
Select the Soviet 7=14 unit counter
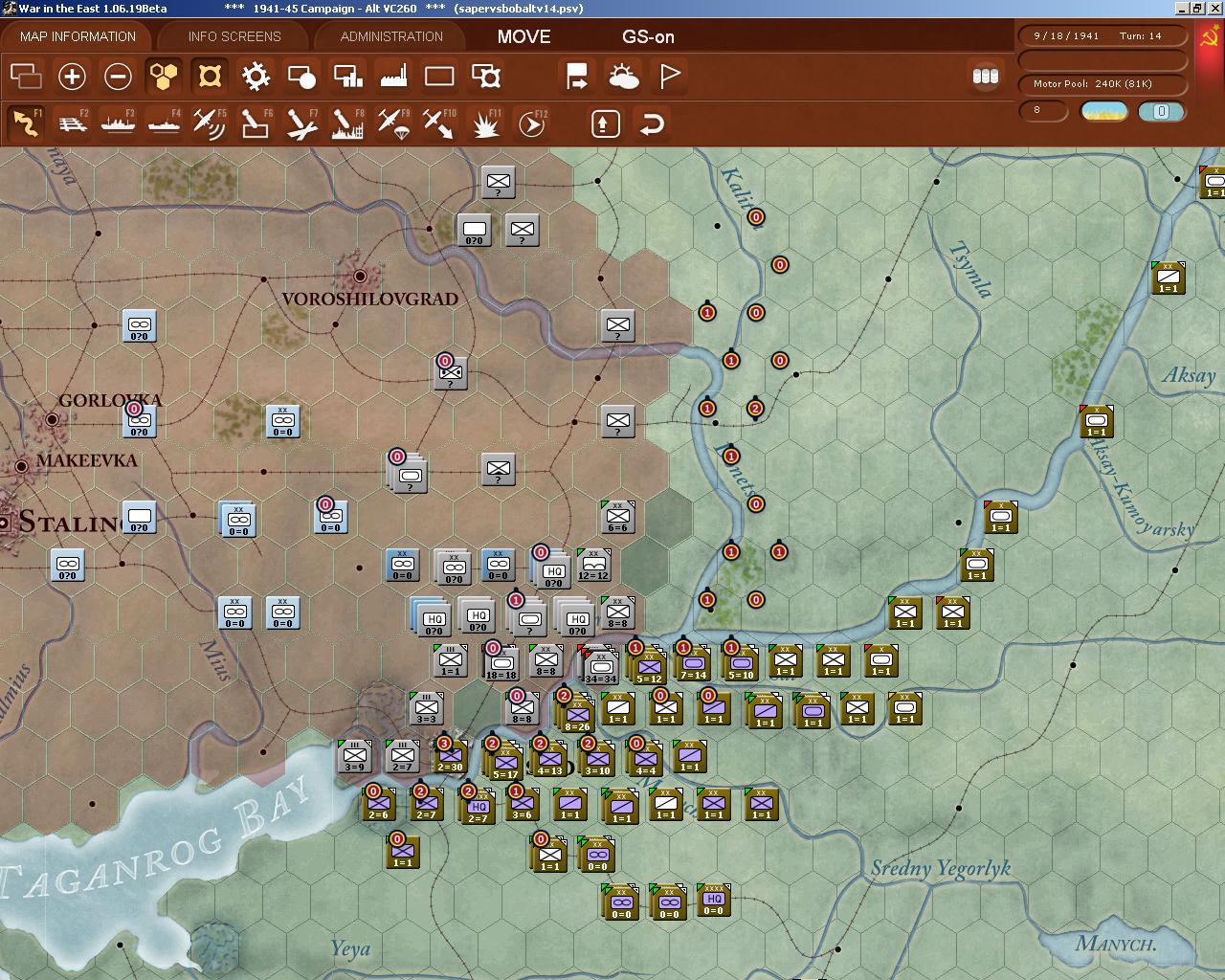(693, 662)
